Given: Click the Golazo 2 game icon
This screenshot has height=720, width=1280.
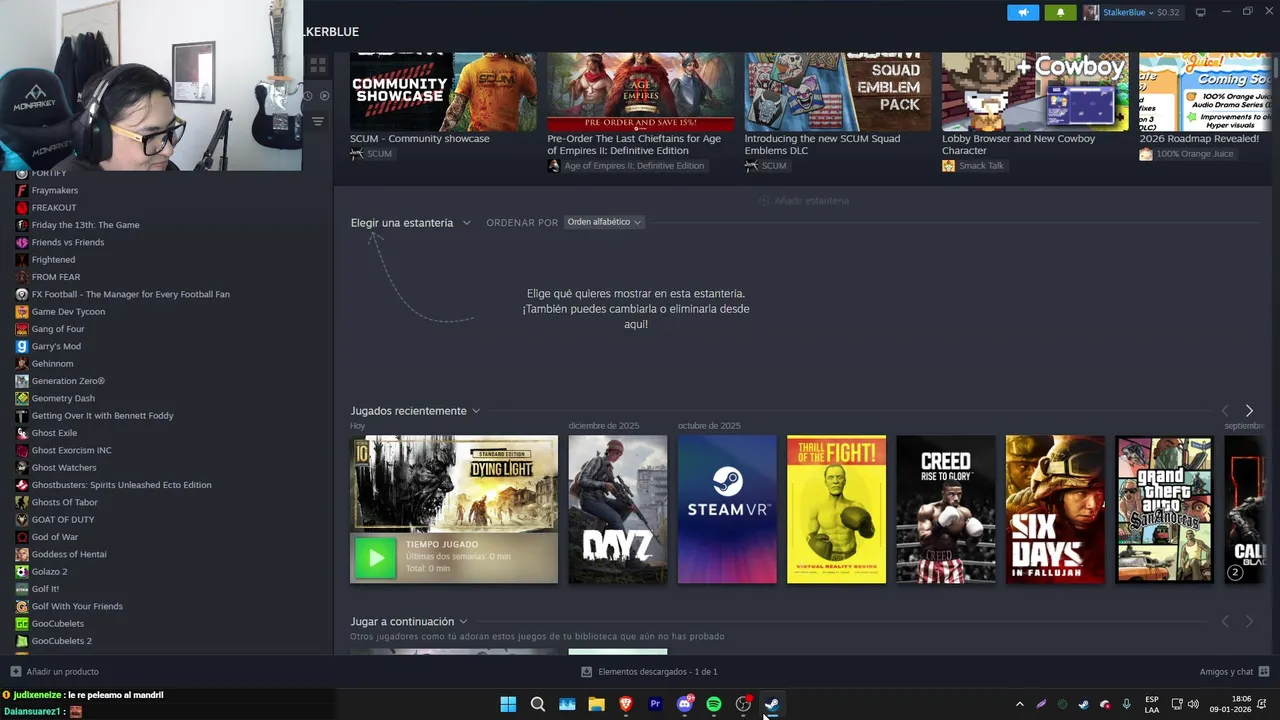Looking at the screenshot, I should (22, 571).
